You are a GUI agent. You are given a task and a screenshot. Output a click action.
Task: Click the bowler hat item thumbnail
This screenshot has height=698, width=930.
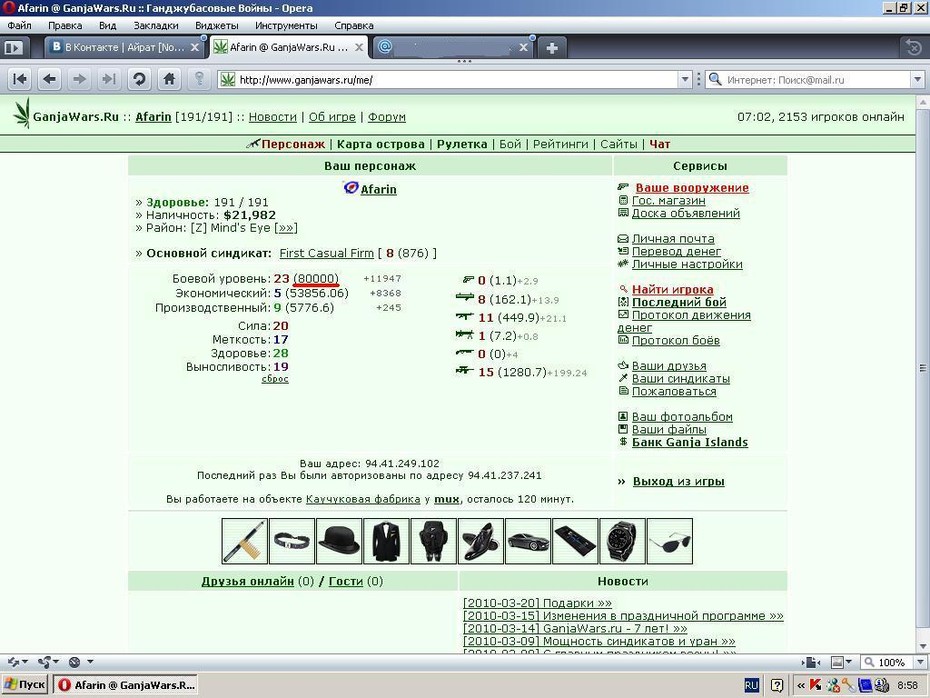click(x=339, y=541)
